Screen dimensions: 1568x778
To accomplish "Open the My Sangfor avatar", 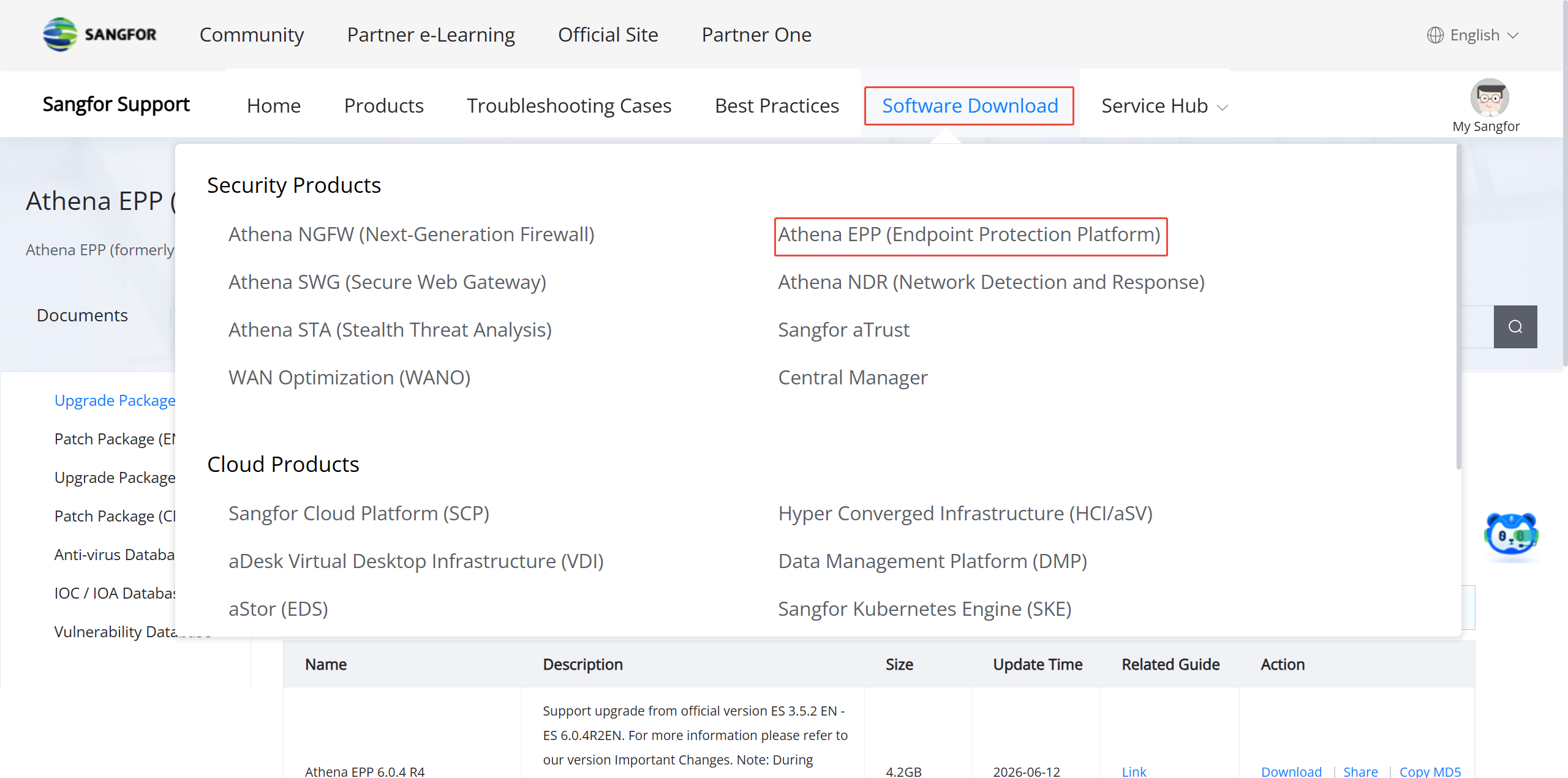I will [1489, 97].
